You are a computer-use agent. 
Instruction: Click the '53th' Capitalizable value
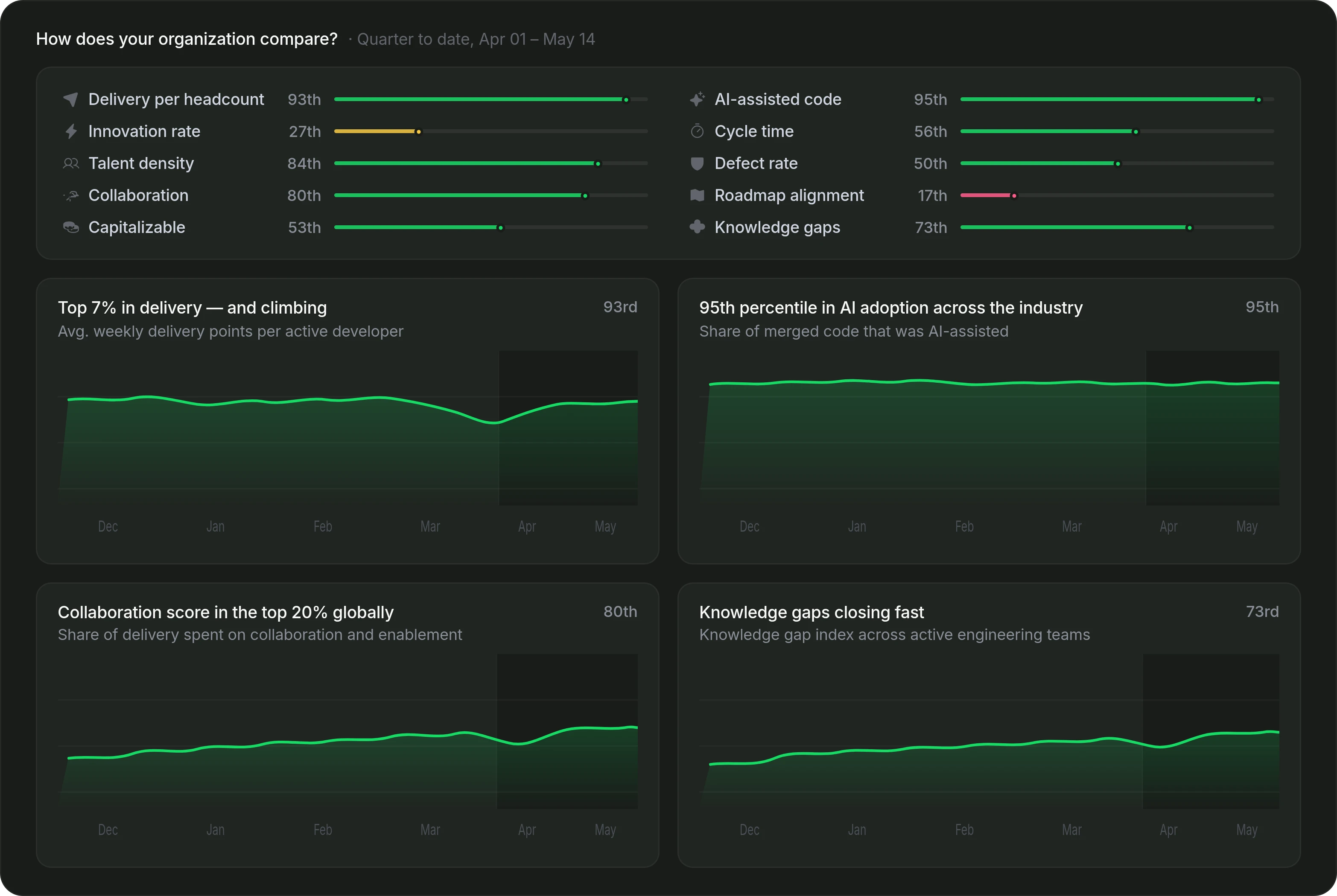tap(304, 227)
